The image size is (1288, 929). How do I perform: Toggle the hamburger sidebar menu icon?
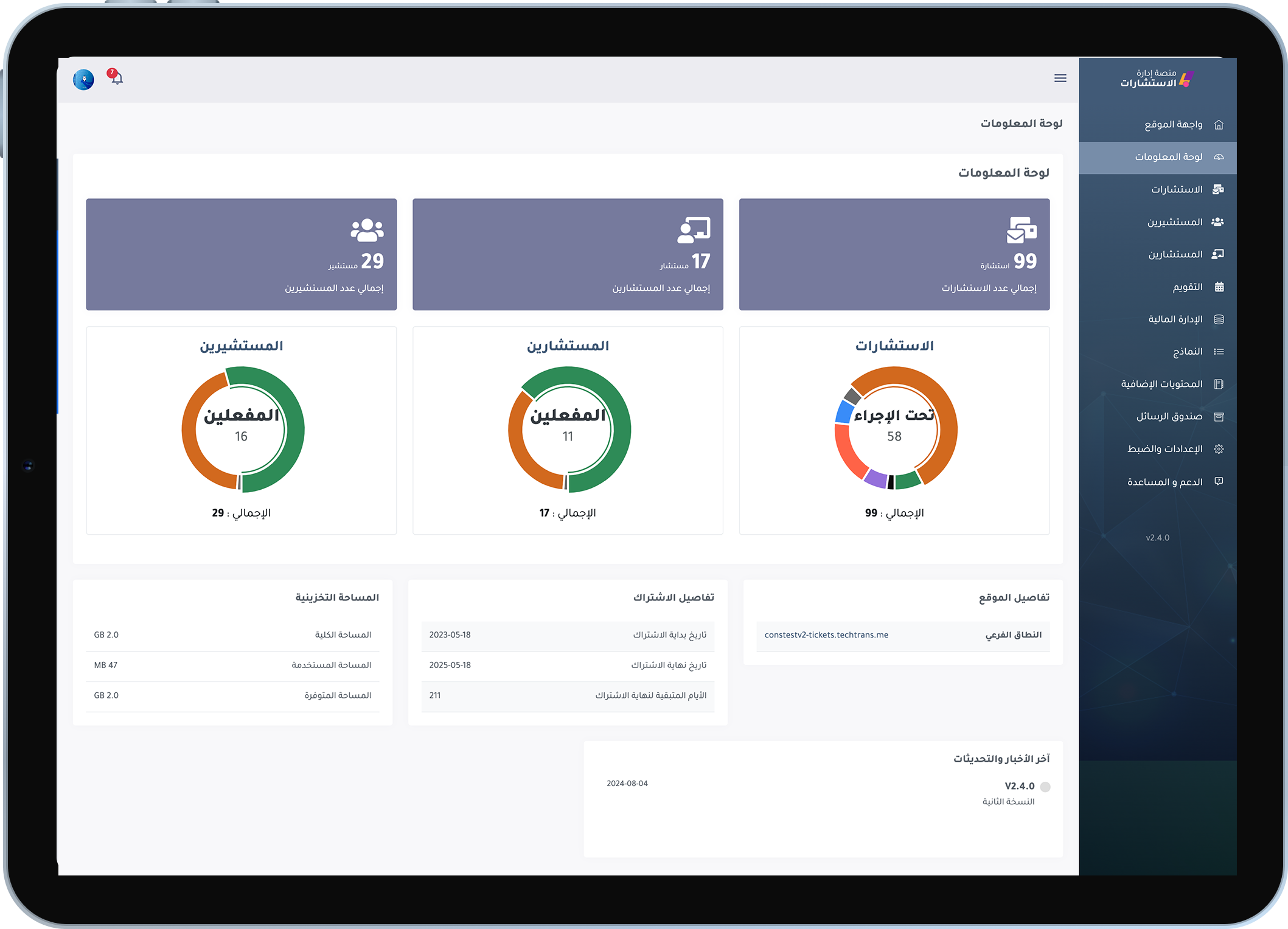(1060, 78)
